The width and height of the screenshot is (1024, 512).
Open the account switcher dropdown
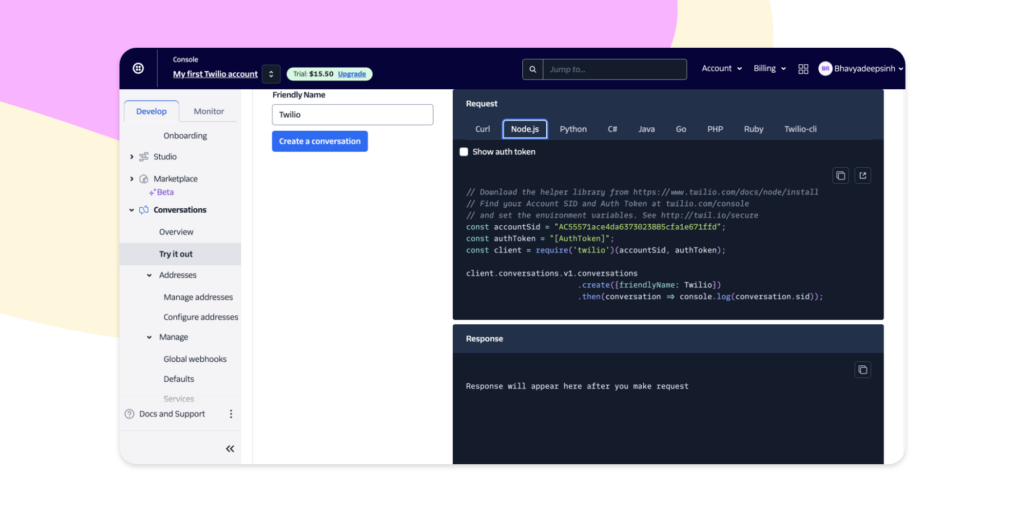tap(271, 74)
